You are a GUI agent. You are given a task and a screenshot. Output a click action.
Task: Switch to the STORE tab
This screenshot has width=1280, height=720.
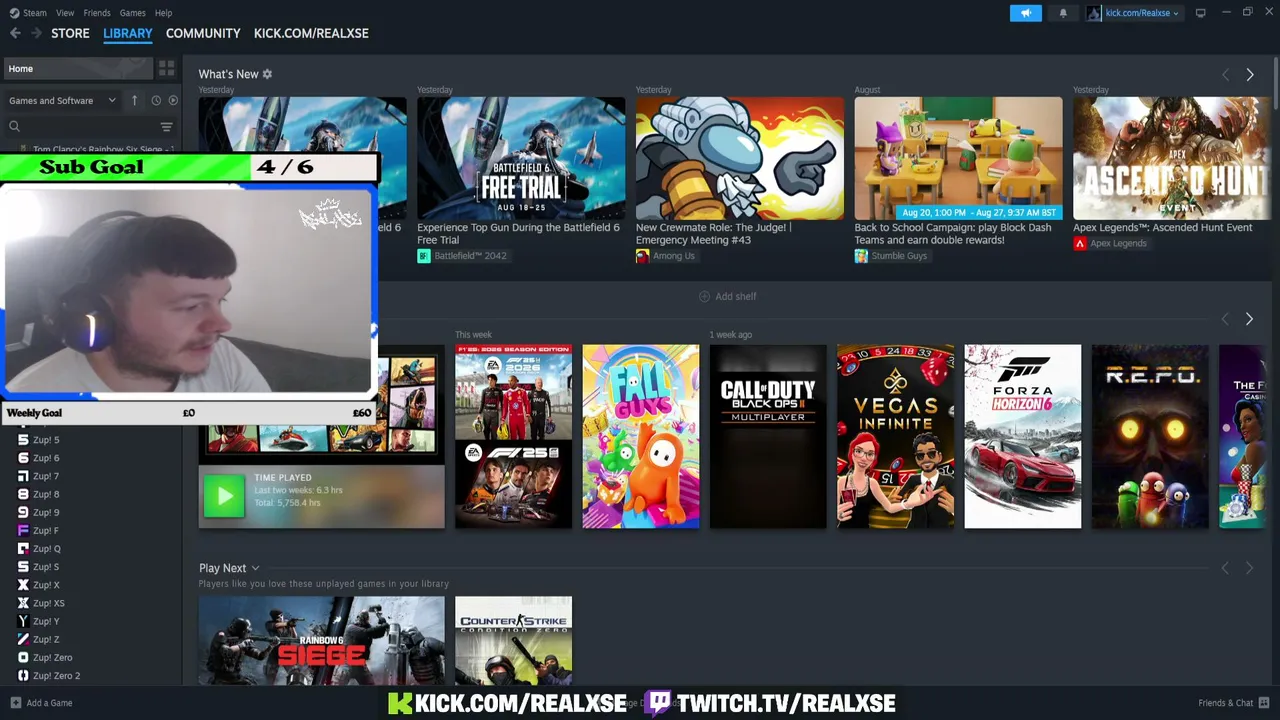(70, 33)
